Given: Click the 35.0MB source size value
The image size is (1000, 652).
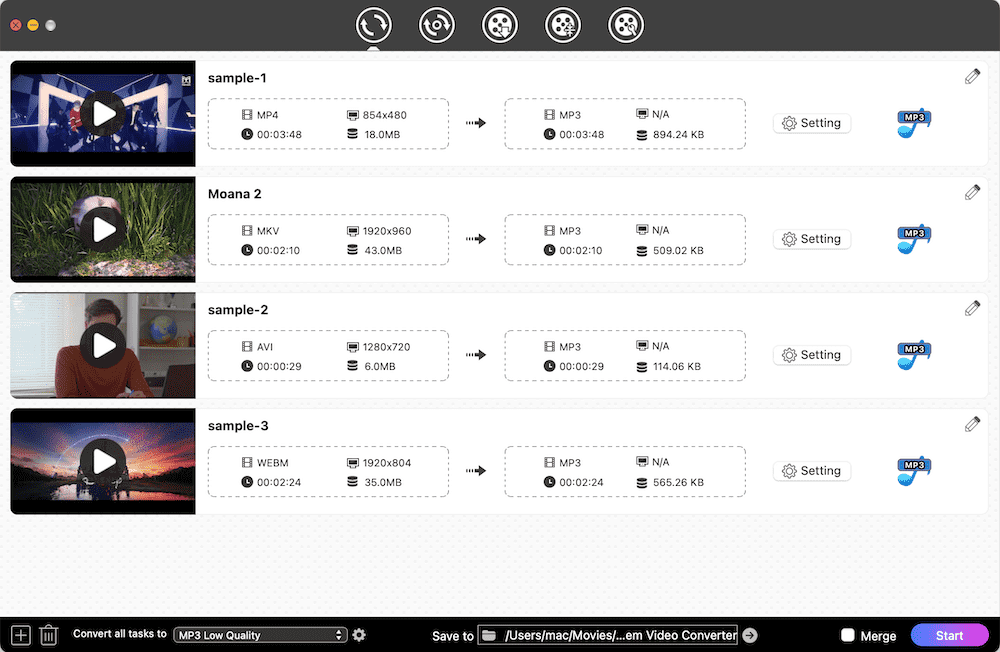Looking at the screenshot, I should pyautogui.click(x=383, y=482).
